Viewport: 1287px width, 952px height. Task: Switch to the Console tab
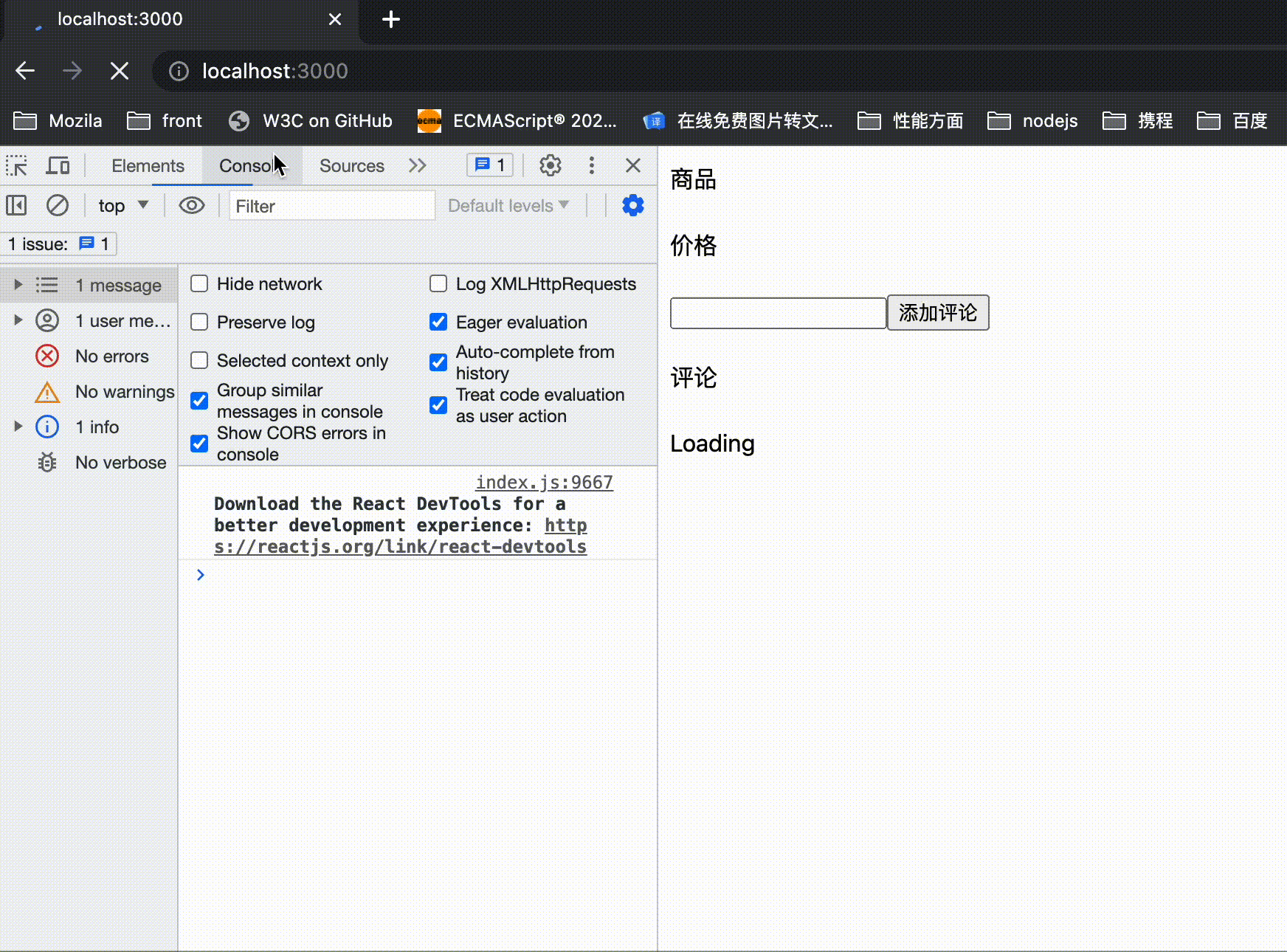252,165
